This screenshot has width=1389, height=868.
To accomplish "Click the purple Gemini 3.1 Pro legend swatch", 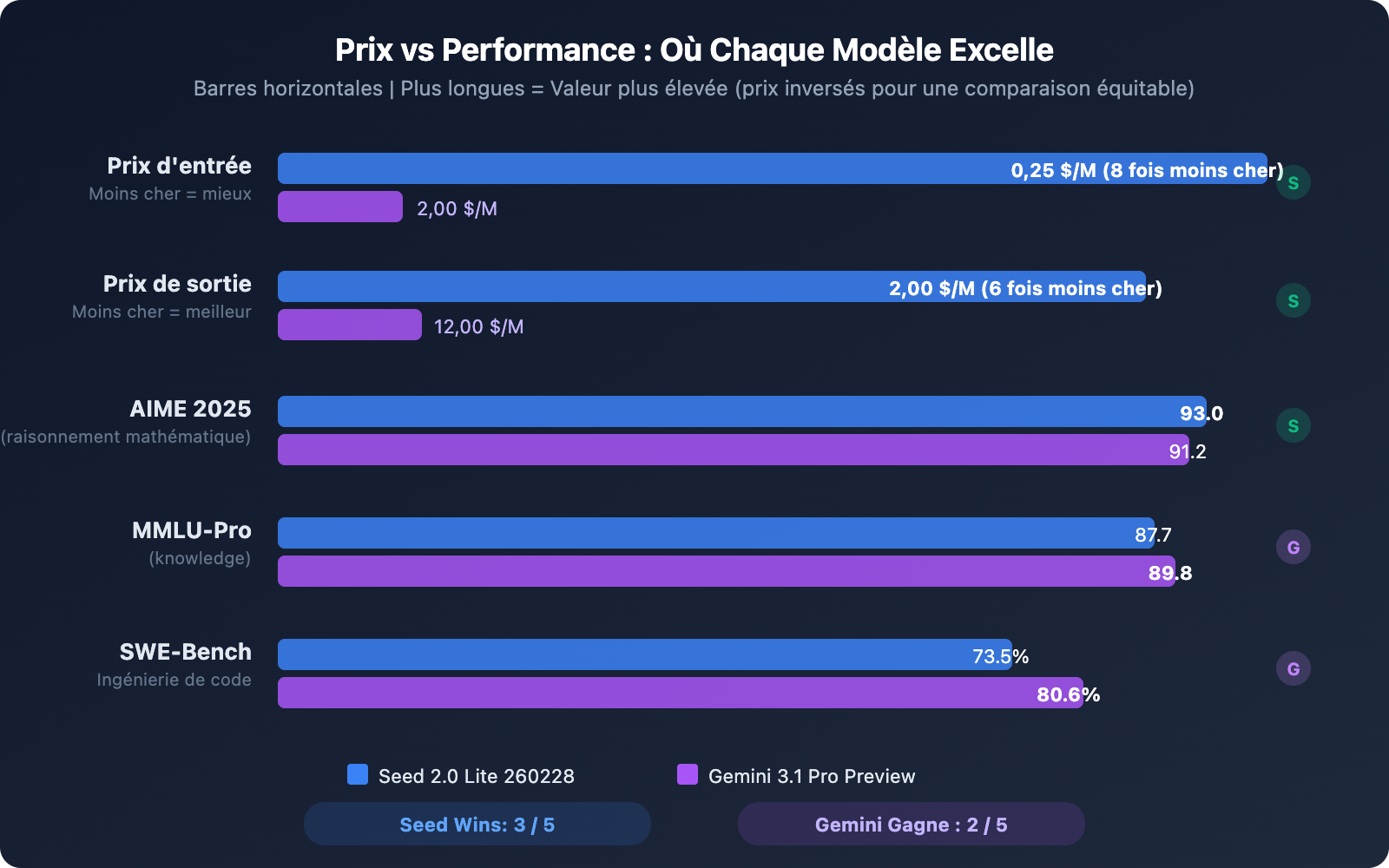I will [x=688, y=774].
